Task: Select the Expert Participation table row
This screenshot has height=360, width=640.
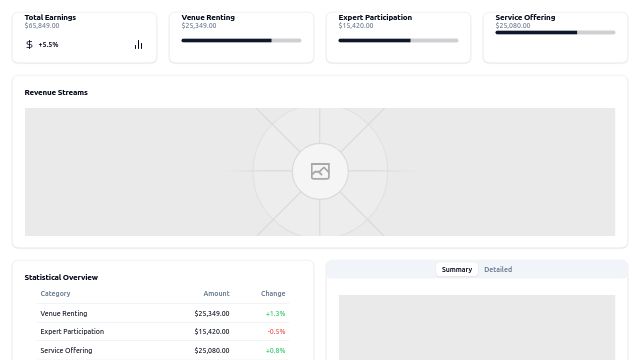Action: pos(163,331)
